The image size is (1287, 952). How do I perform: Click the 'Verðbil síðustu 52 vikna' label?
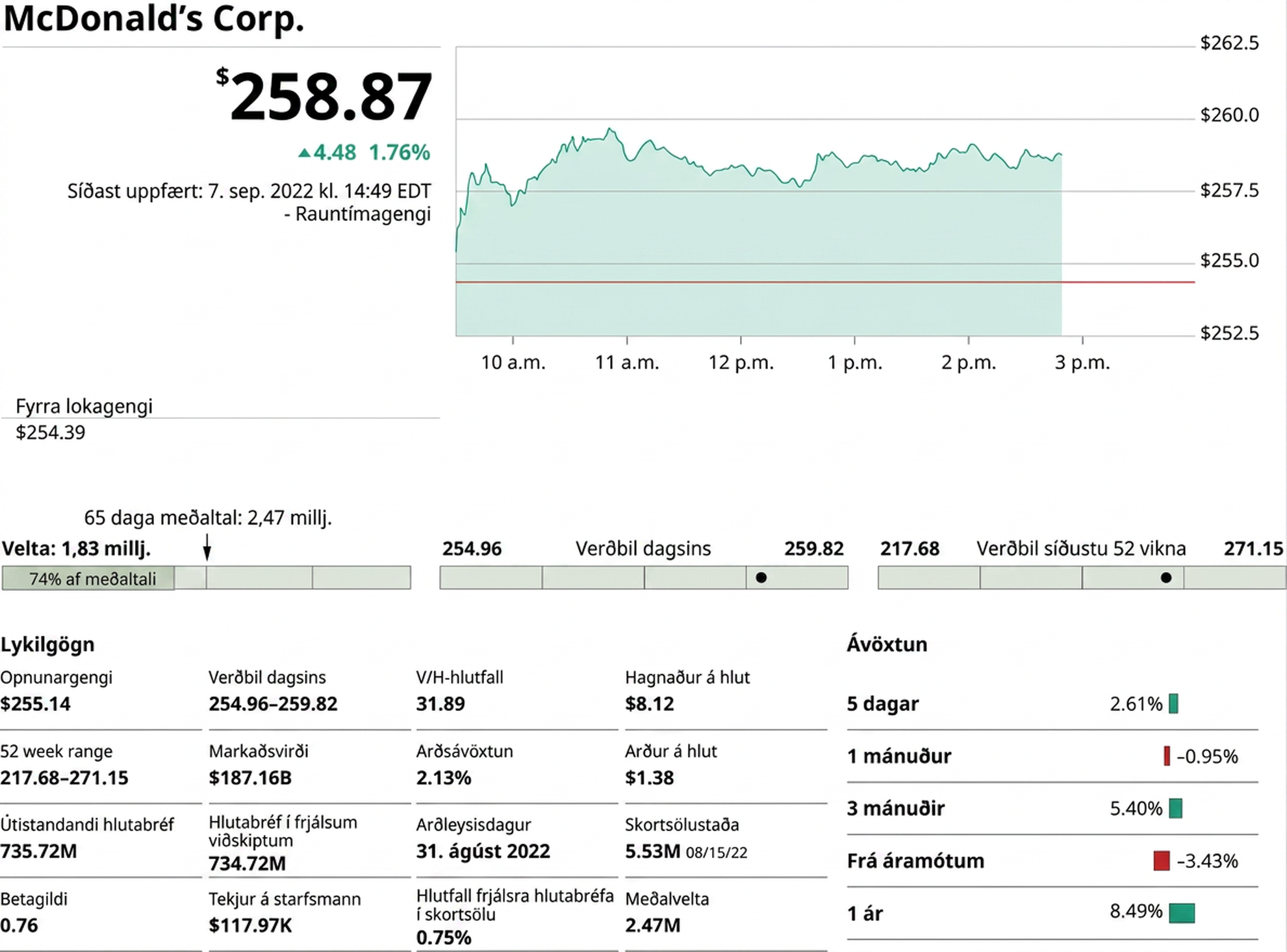coord(1081,549)
